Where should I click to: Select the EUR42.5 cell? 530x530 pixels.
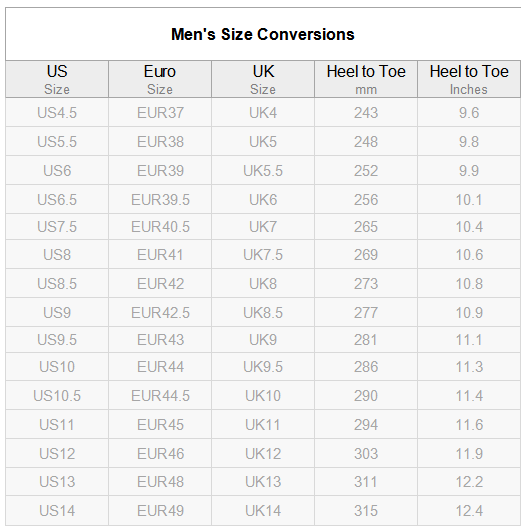160,312
